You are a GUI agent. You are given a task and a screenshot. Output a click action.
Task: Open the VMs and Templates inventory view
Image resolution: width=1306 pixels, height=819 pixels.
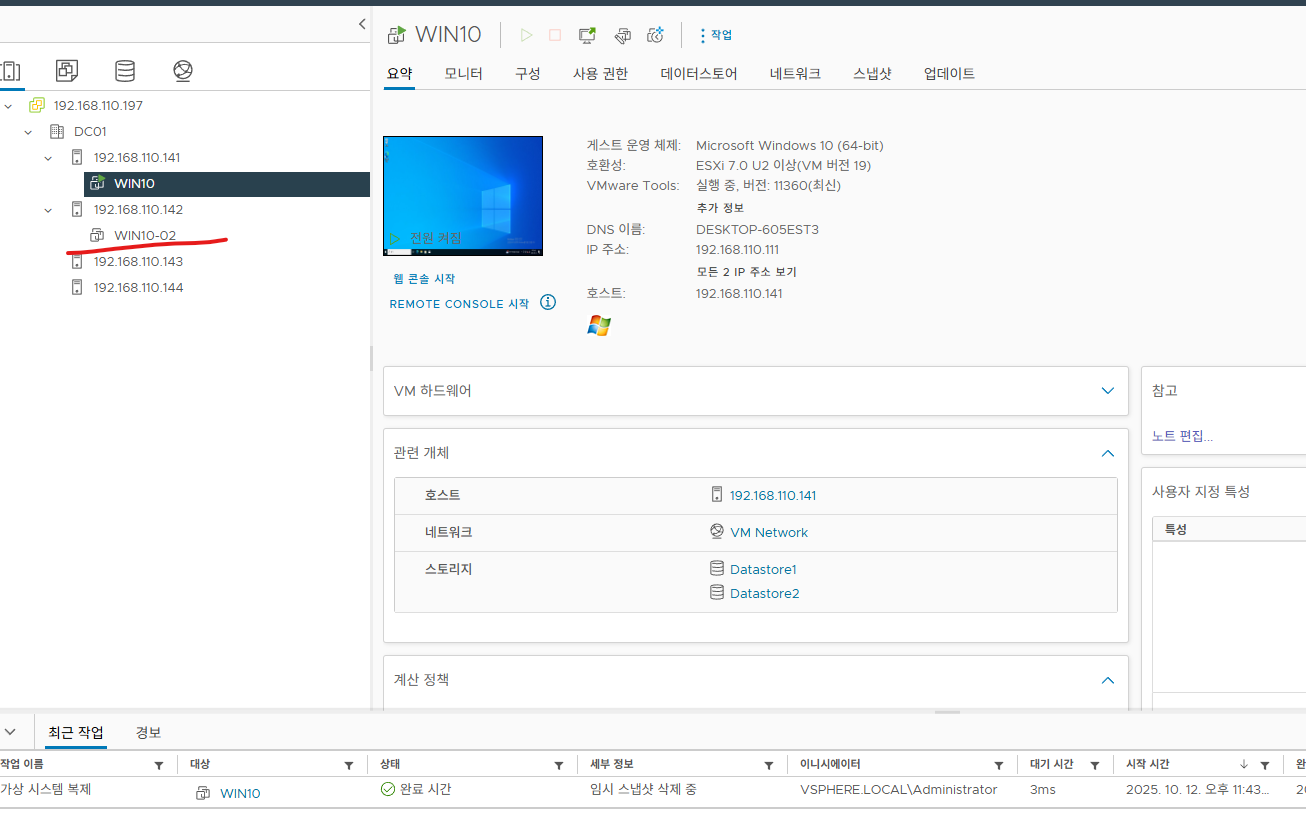pyautogui.click(x=67, y=70)
